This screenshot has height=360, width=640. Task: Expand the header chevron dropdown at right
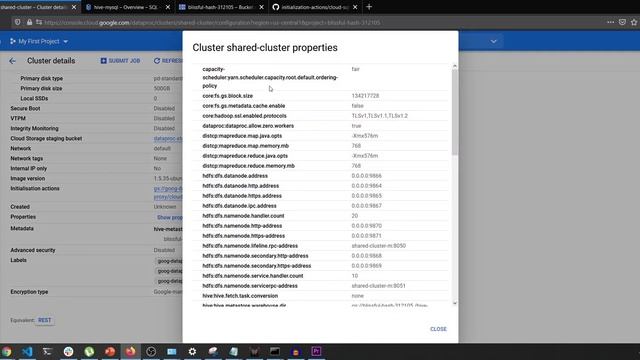pos(493,41)
